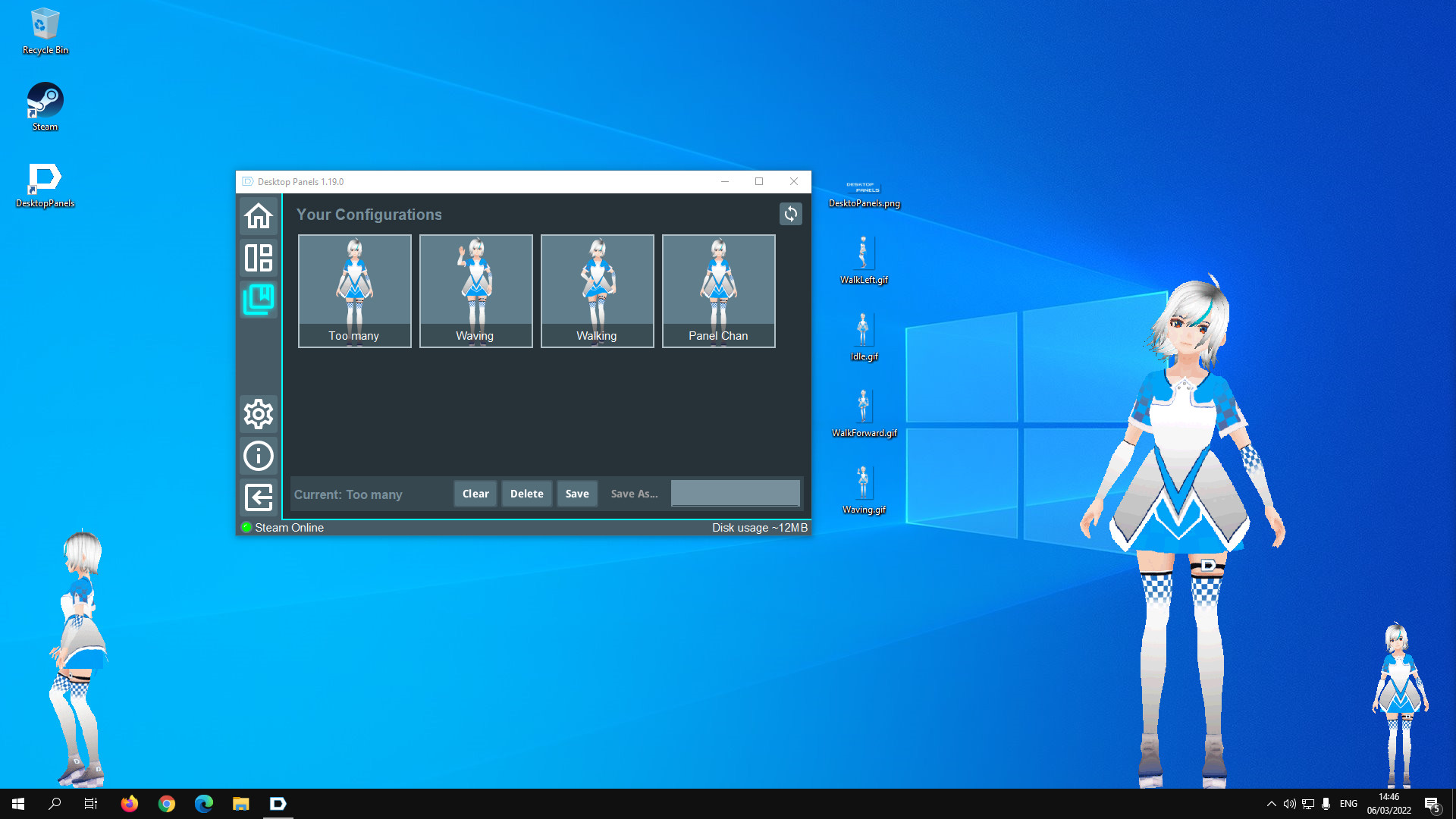Open Desktop Panels settings gear

(x=258, y=414)
